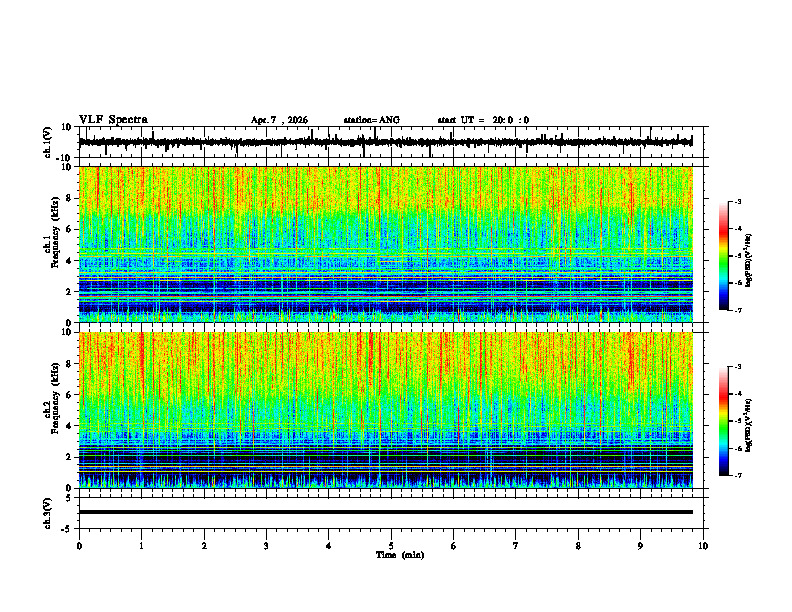Screen dimensions: 792x612
Task: Click the 6 kHz tick on the ch.1 spectrogram axis
Action: tap(69, 229)
